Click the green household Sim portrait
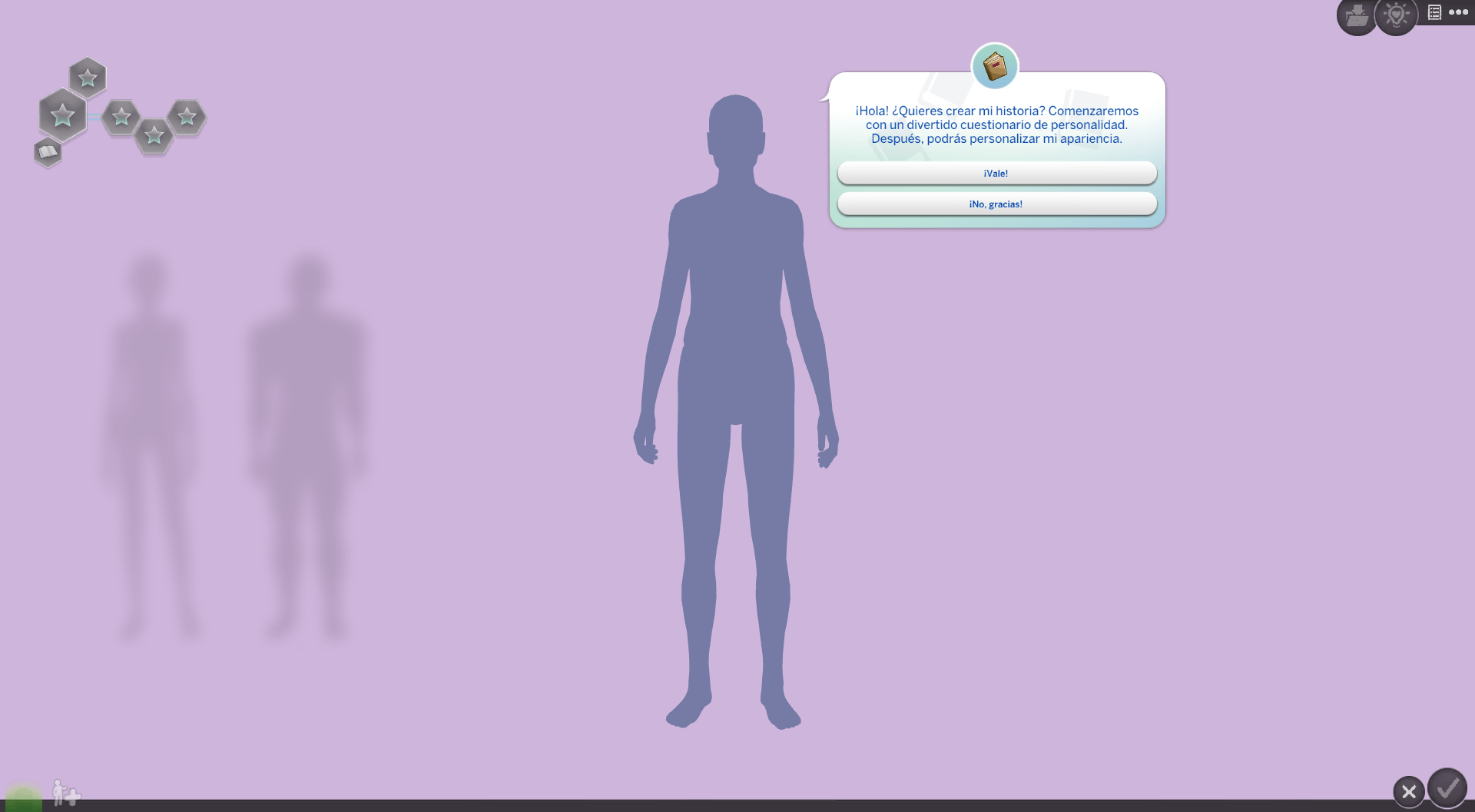 pos(24,797)
